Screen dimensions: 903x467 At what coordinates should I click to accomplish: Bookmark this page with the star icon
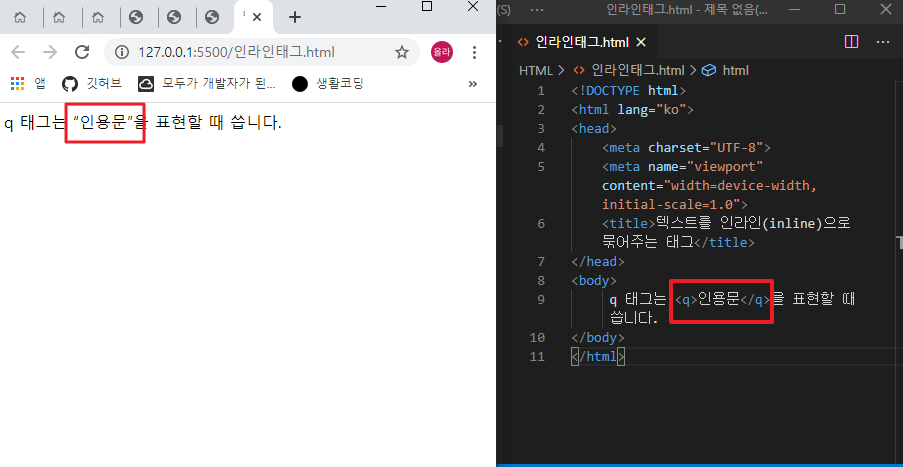[x=401, y=52]
